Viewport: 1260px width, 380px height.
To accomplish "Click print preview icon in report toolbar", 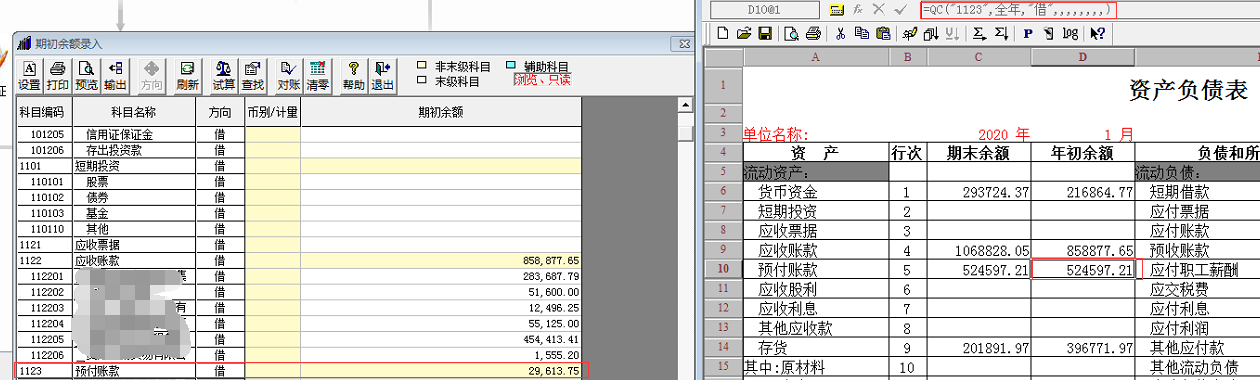I will (791, 33).
